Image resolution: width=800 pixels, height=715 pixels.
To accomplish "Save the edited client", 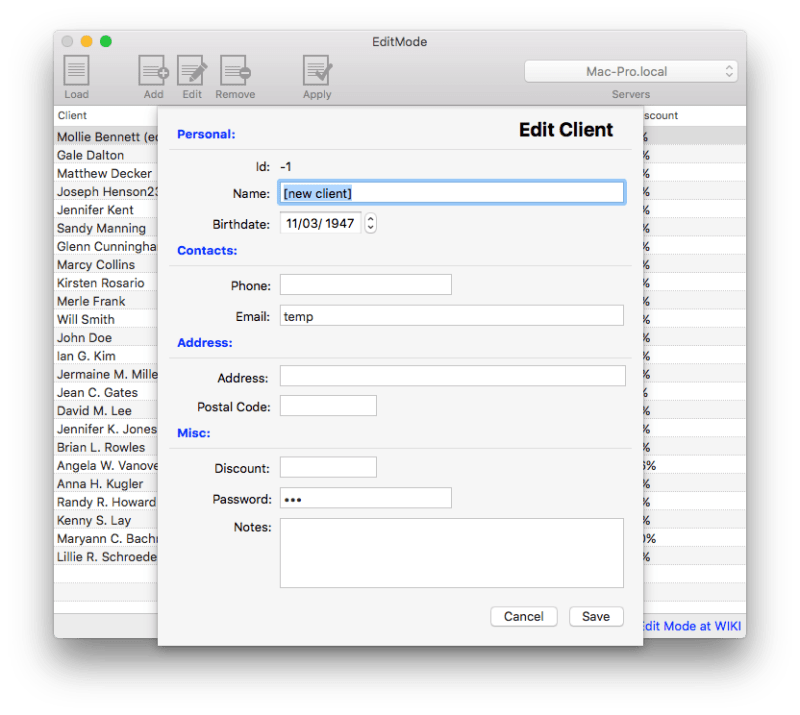I will pyautogui.click(x=596, y=616).
